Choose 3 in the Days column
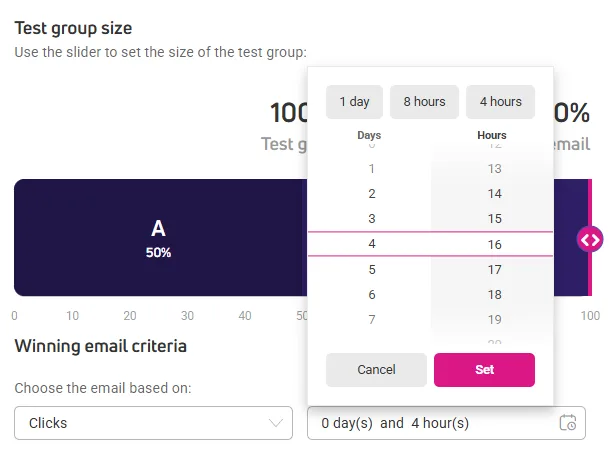This screenshot has width=616, height=467. pyautogui.click(x=372, y=219)
